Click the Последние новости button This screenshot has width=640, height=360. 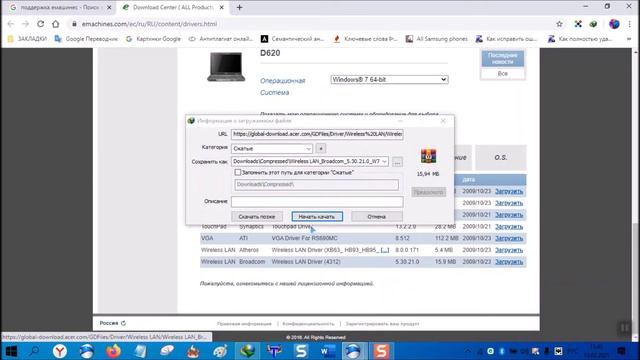(x=502, y=58)
